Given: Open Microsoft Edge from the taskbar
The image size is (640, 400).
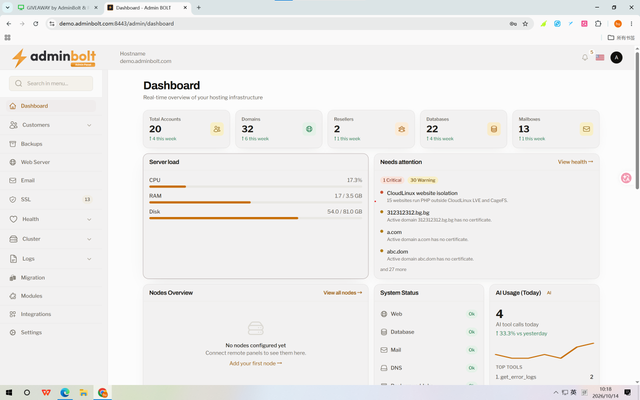Looking at the screenshot, I should click(65, 393).
